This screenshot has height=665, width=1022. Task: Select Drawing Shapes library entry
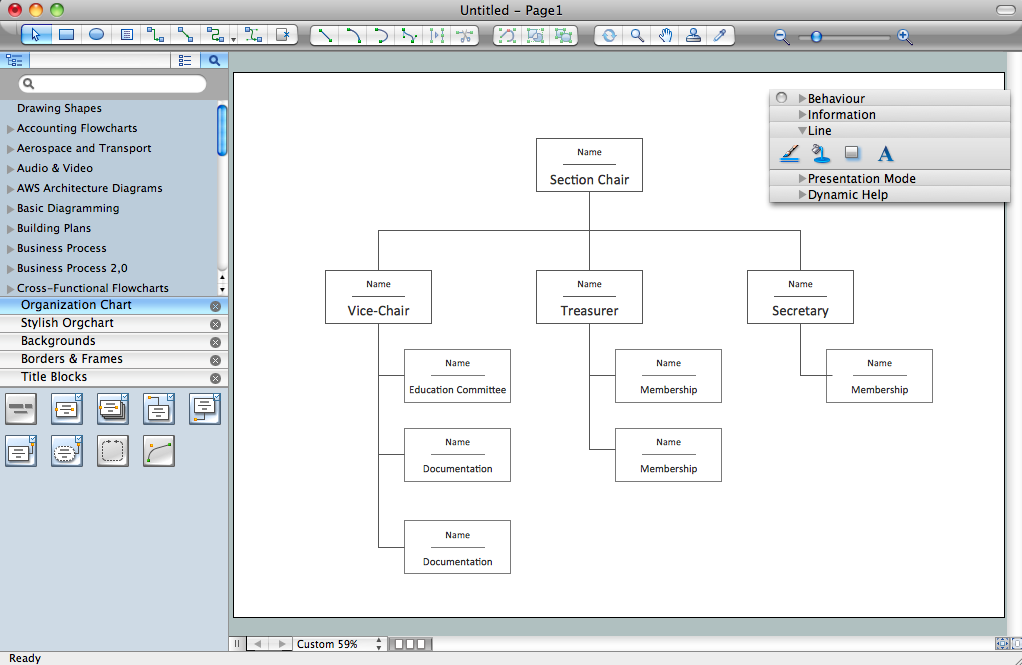(x=59, y=108)
